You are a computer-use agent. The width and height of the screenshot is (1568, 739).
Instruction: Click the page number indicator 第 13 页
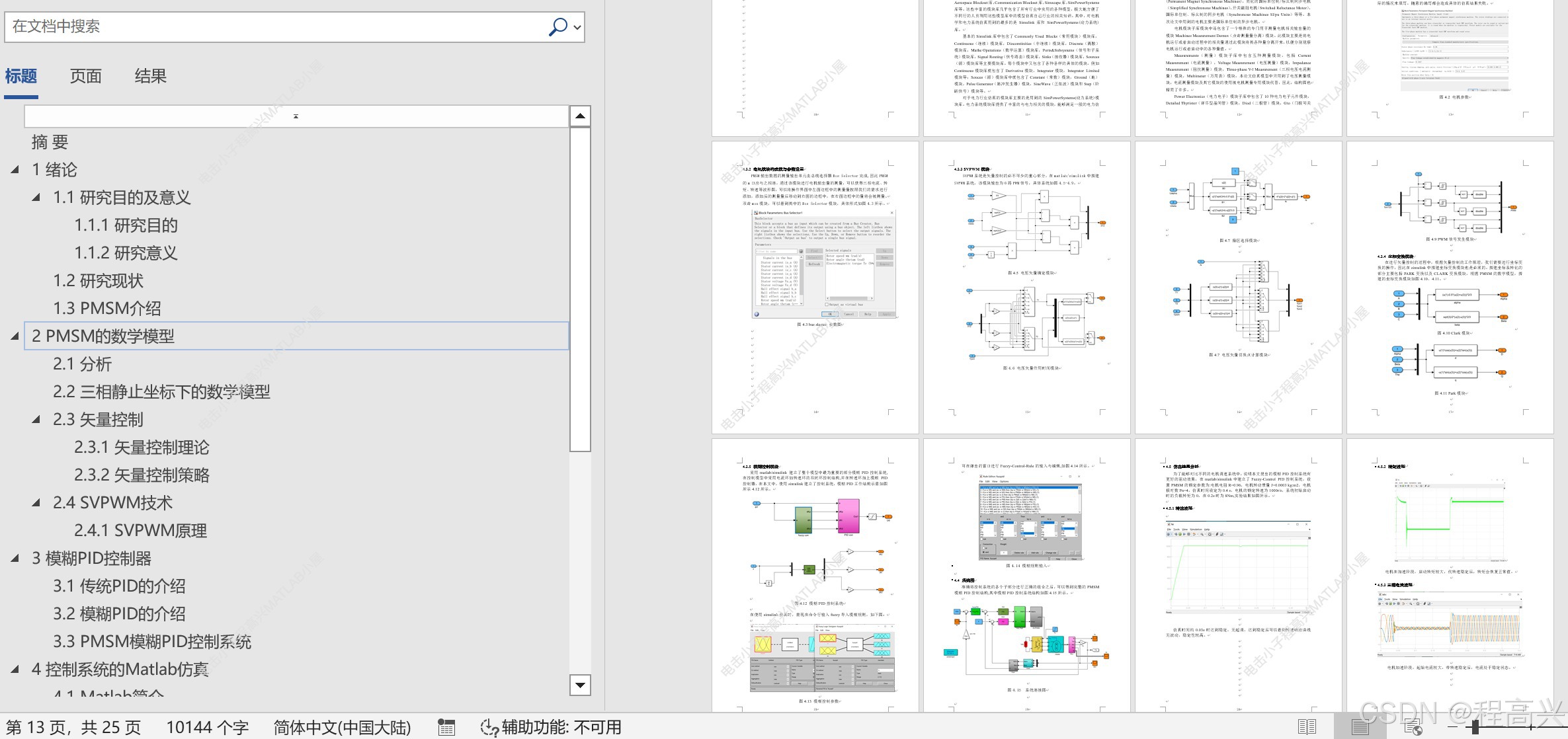click(73, 728)
